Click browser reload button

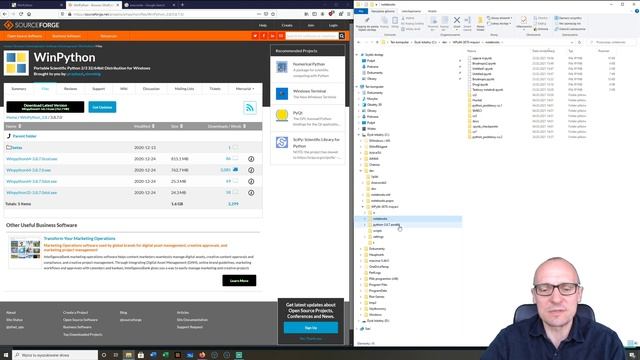click(x=21, y=14)
